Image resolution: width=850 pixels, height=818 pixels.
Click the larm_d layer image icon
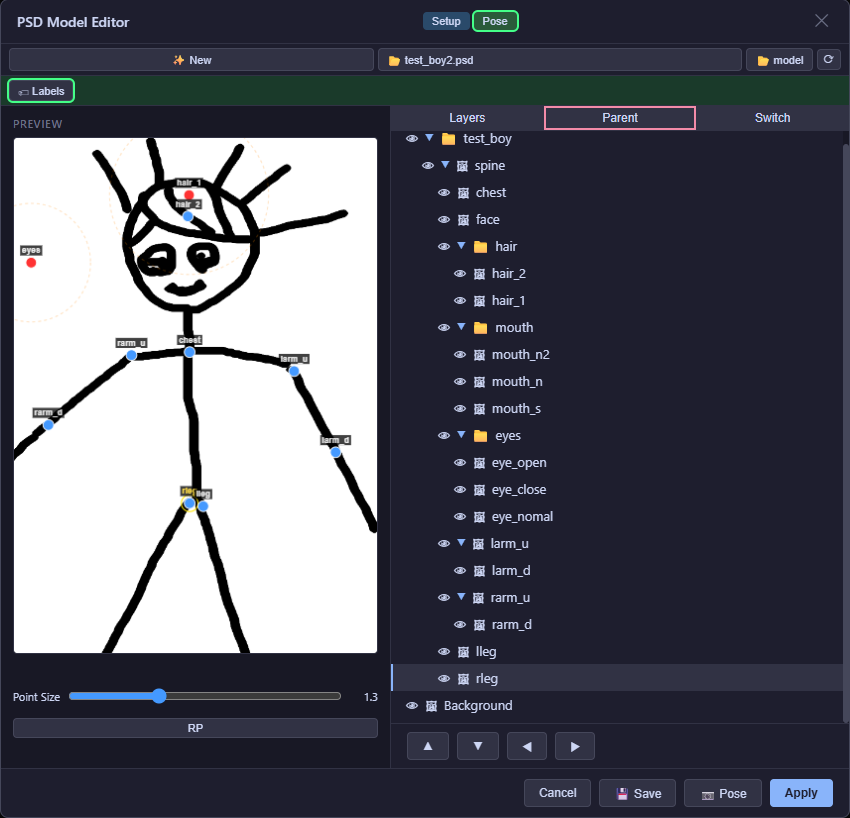pyautogui.click(x=480, y=571)
